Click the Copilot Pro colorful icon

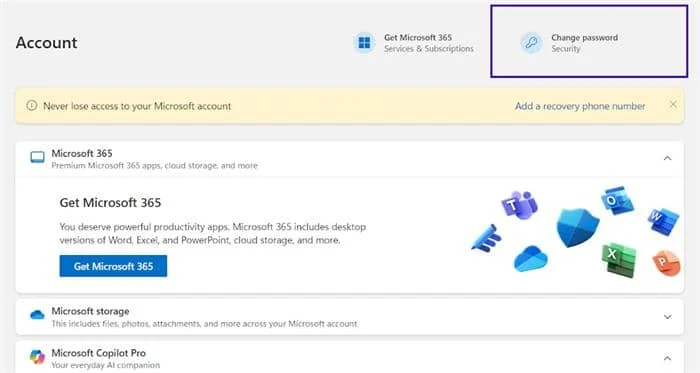[38, 357]
